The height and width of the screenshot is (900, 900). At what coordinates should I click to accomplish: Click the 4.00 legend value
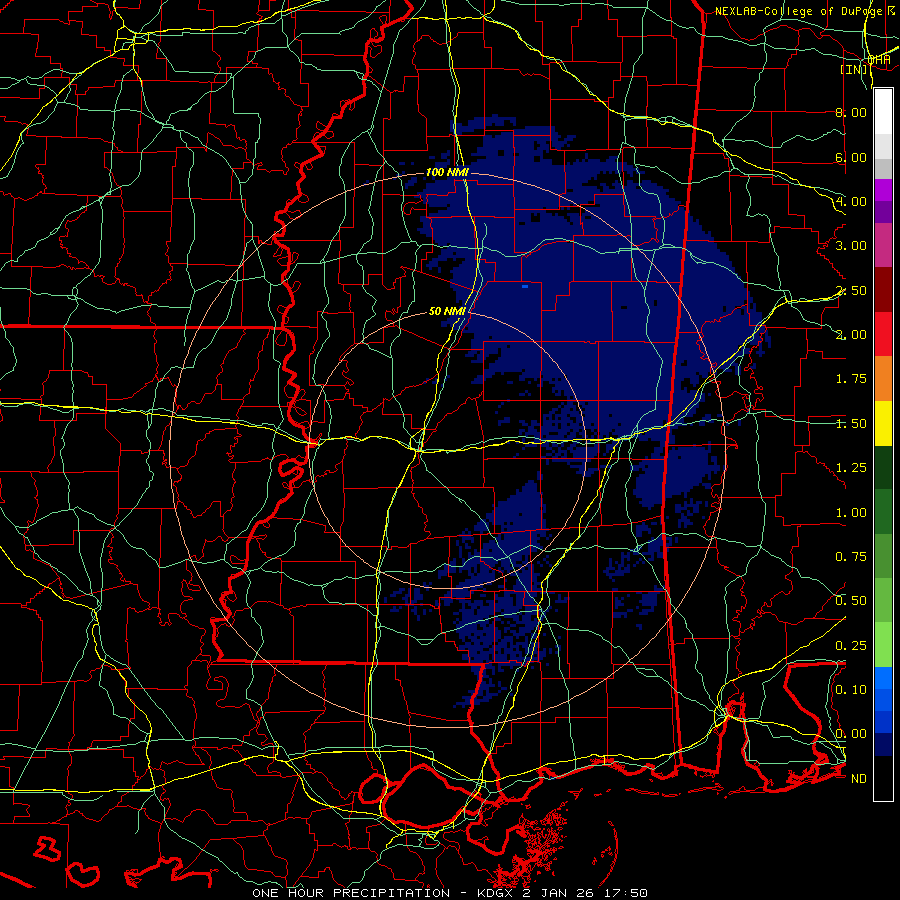[851, 201]
